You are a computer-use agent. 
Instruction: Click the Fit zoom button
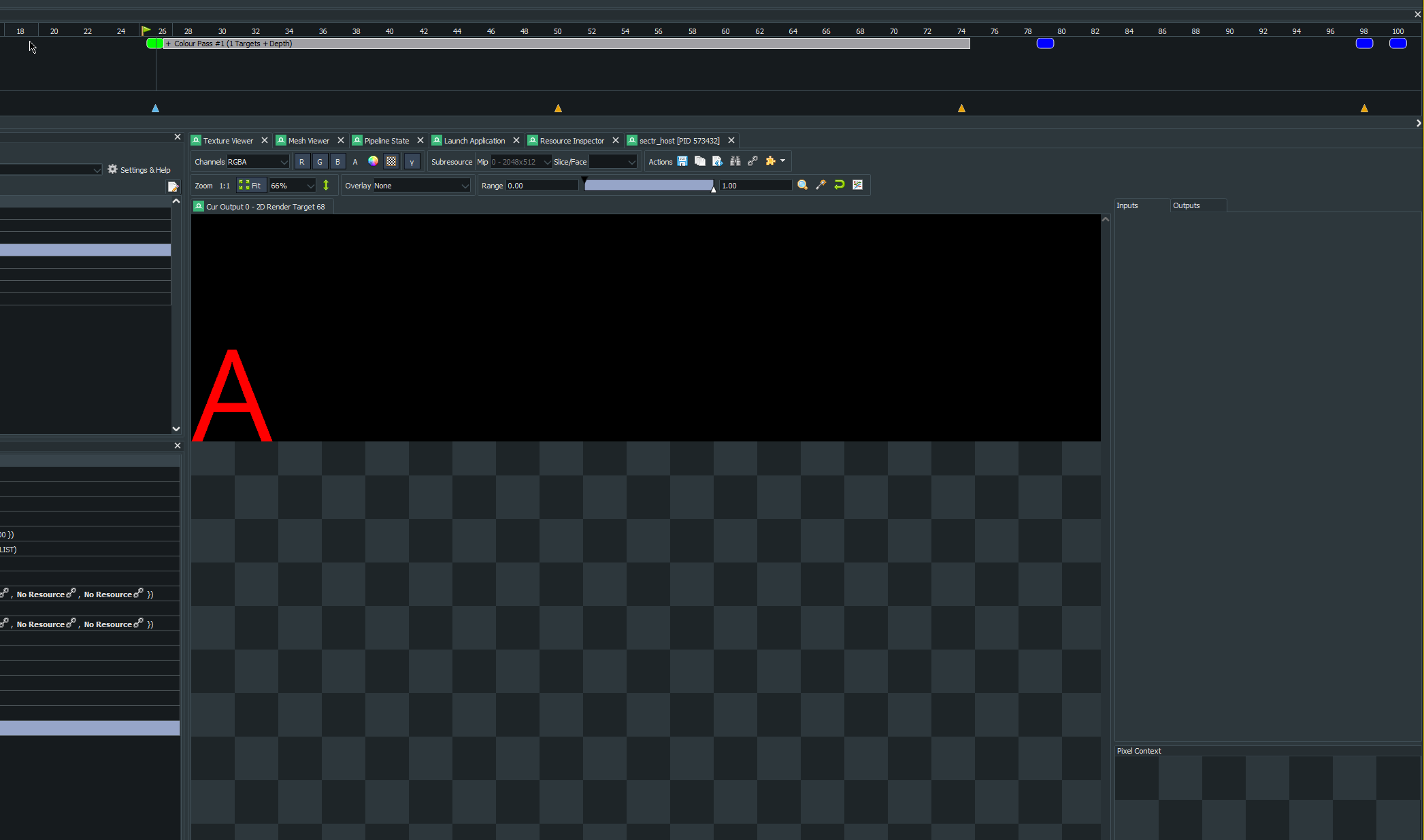(250, 186)
